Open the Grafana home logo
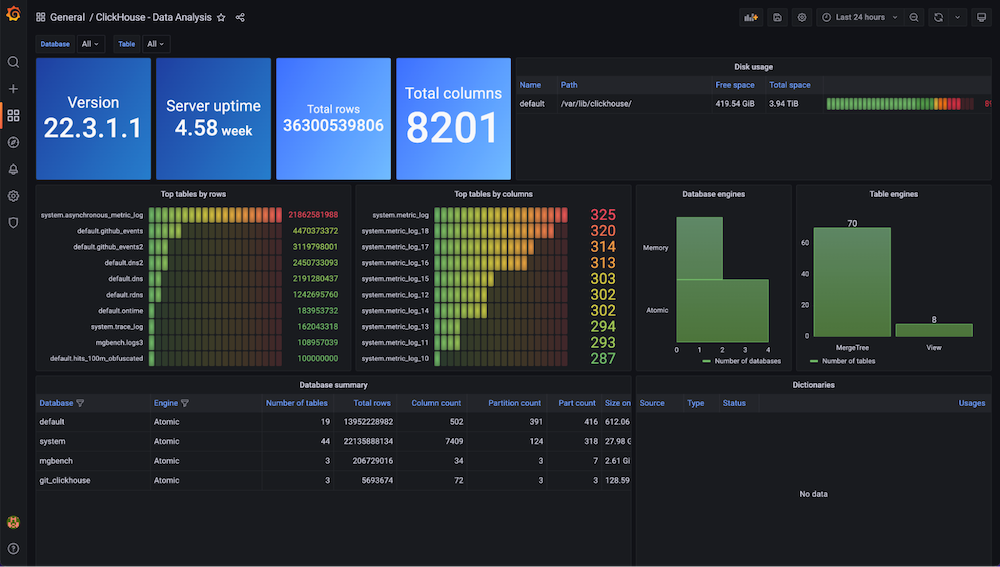This screenshot has width=1000, height=567. [x=13, y=13]
